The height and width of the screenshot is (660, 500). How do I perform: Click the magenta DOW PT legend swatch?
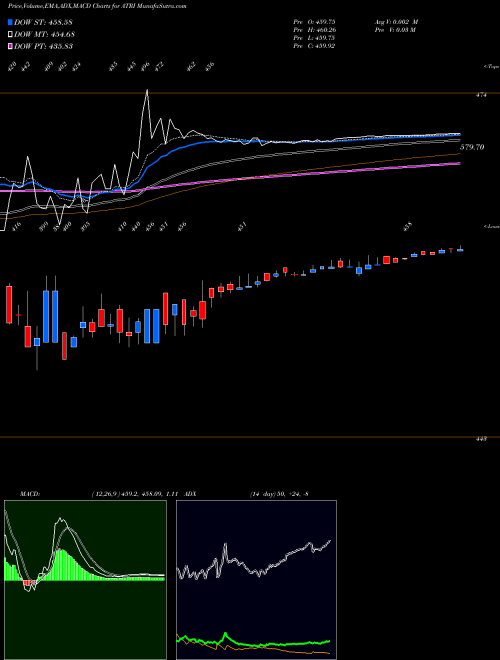[11, 46]
